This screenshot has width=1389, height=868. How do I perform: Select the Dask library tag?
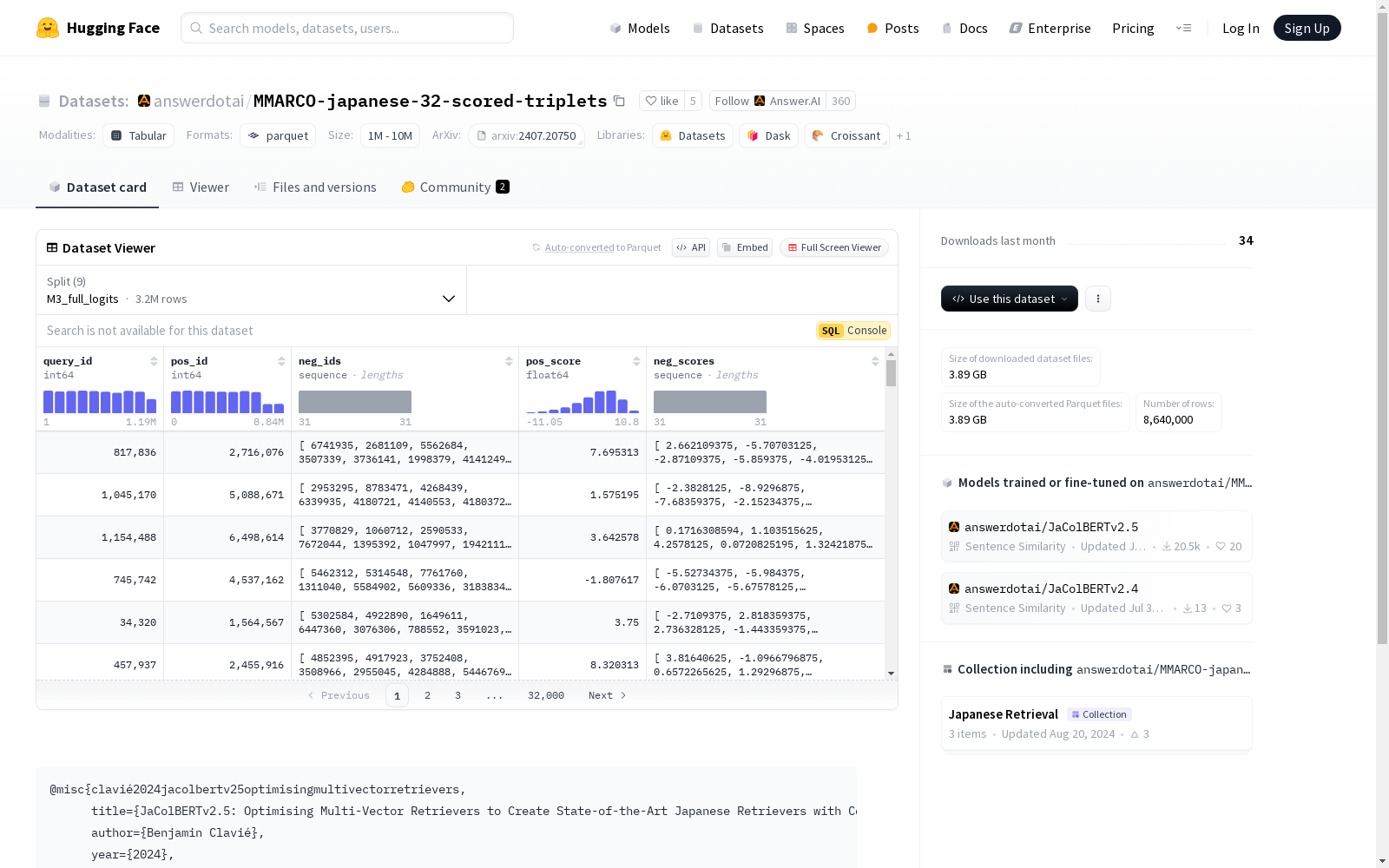point(768,135)
